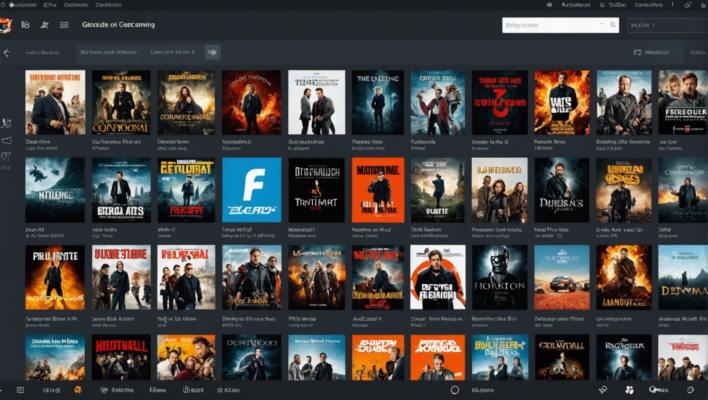
Task: Click the last round icon in bottom-right bar
Action: pos(690,390)
